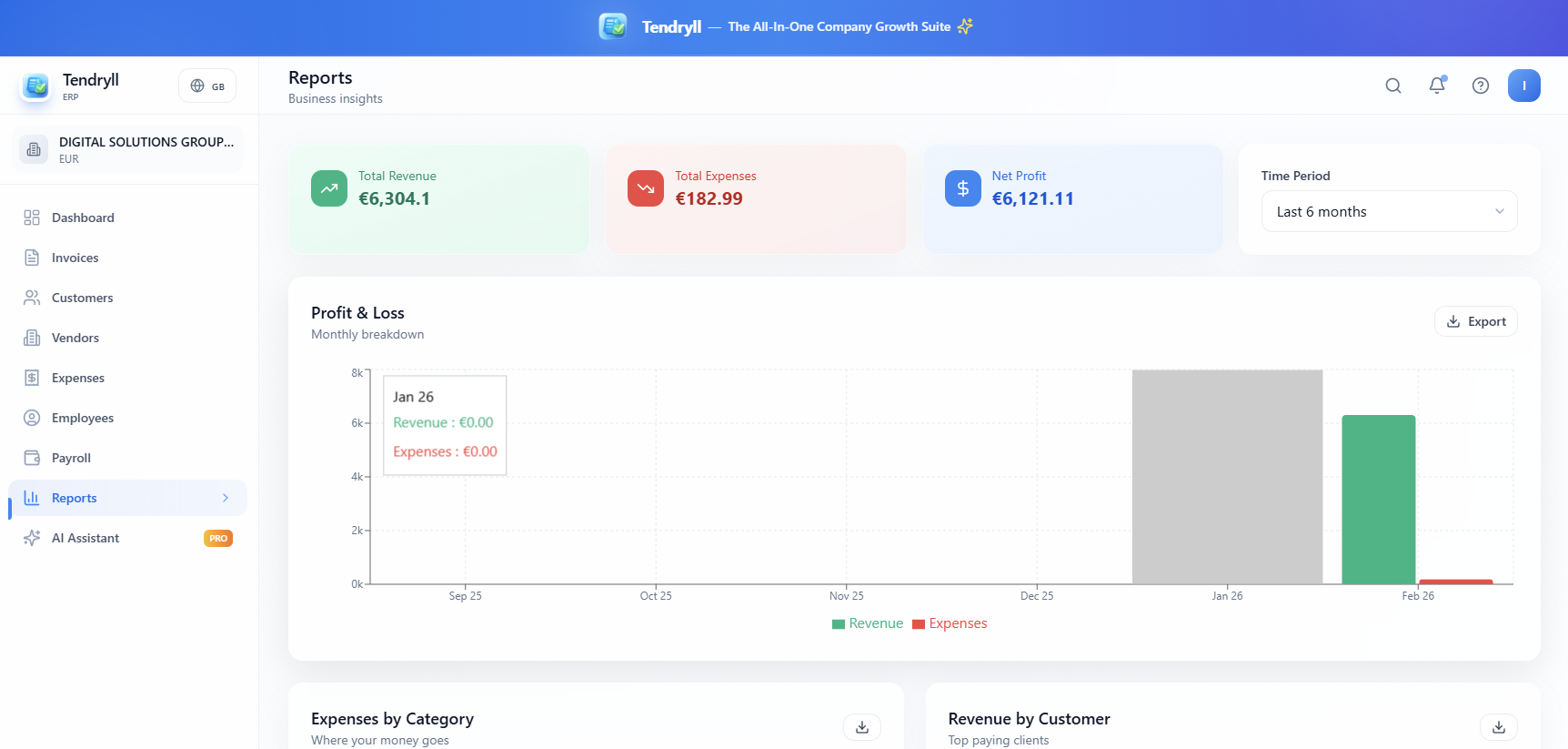Export the Profit & Loss chart
Image resolution: width=1568 pixels, height=749 pixels.
[1475, 321]
